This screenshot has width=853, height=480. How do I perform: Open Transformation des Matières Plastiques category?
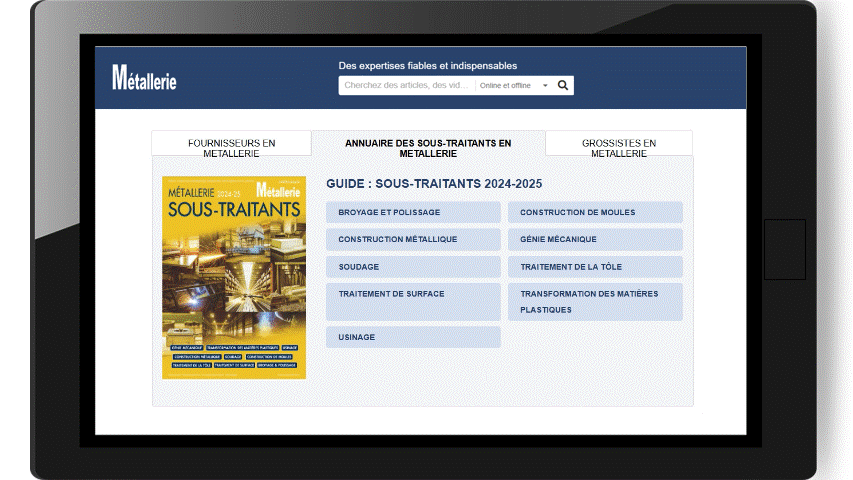pos(595,302)
